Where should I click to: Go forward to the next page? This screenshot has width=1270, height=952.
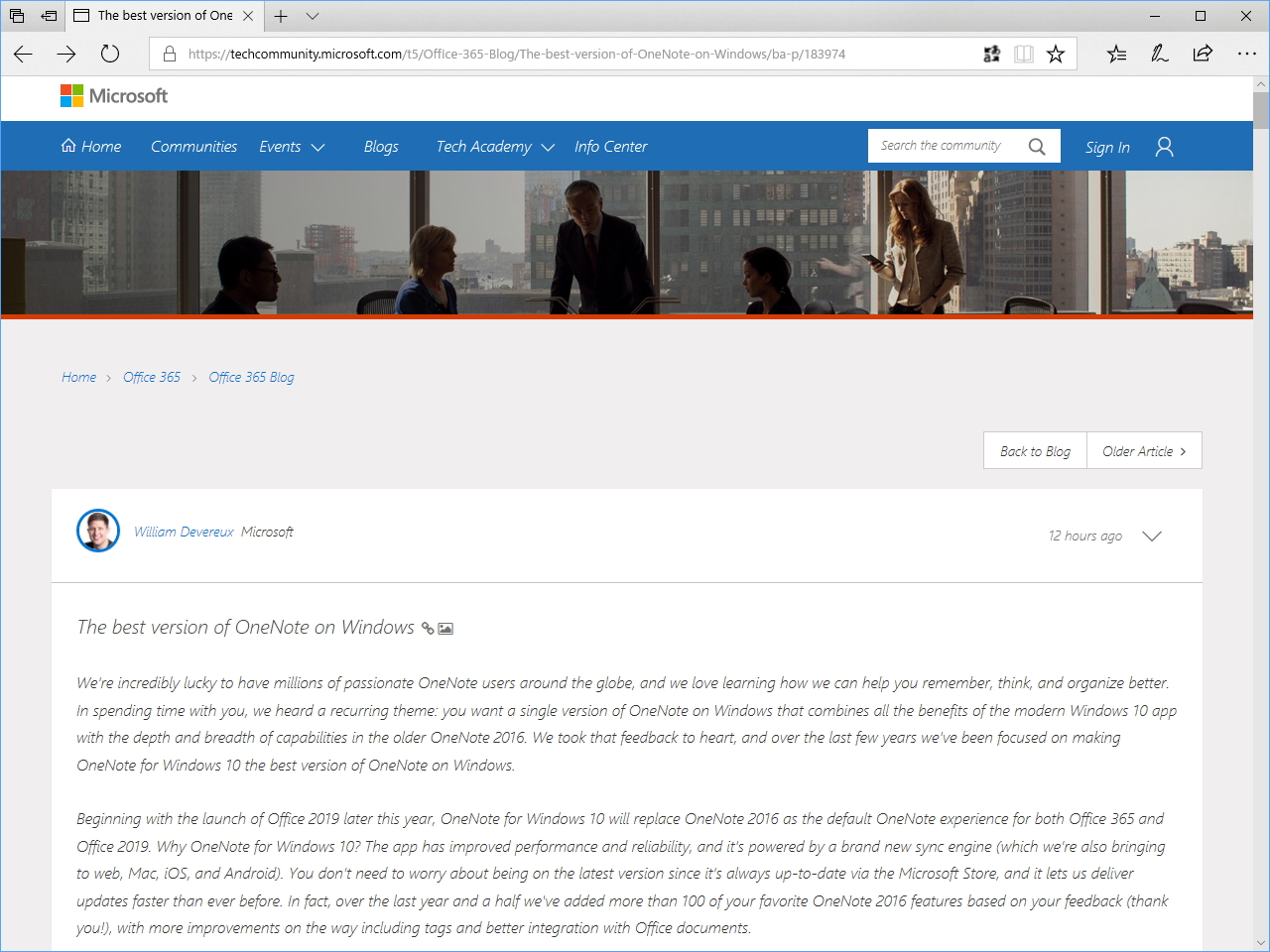point(66,54)
